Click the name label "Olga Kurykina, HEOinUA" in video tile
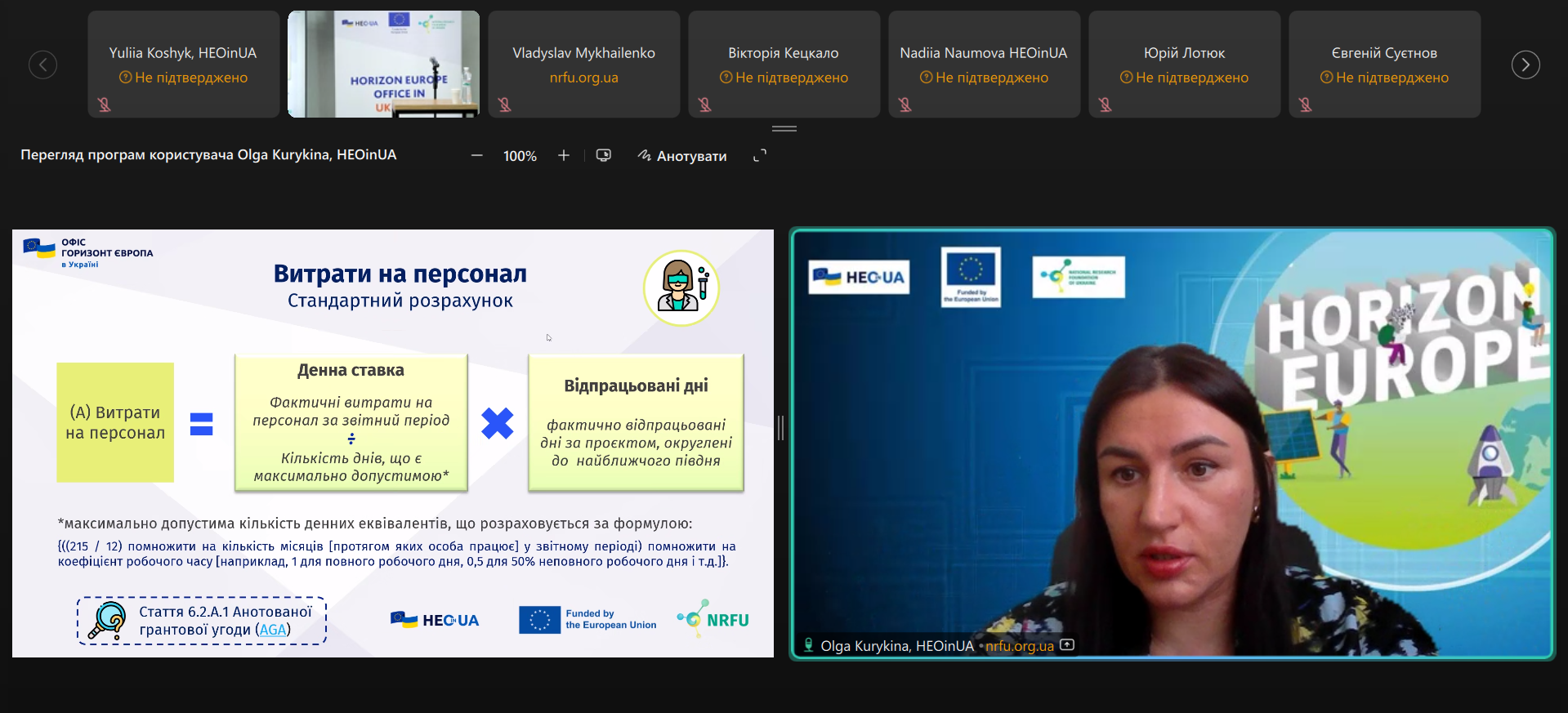Image resolution: width=1568 pixels, height=713 pixels. pos(897,646)
